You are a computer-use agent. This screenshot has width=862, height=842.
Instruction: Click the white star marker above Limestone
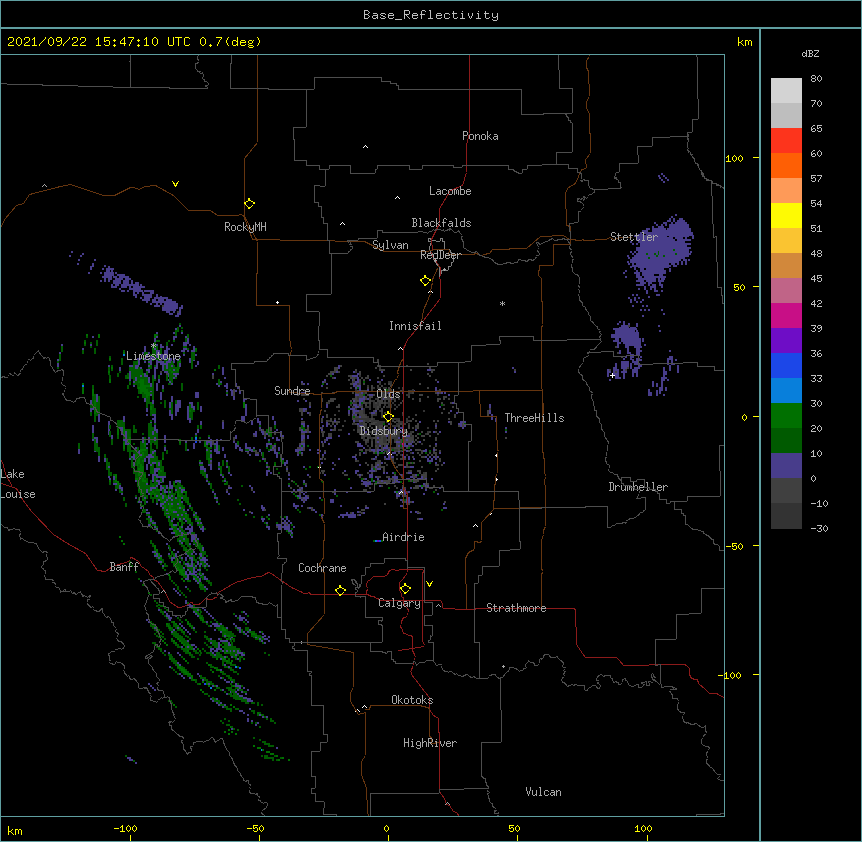[x=153, y=346]
